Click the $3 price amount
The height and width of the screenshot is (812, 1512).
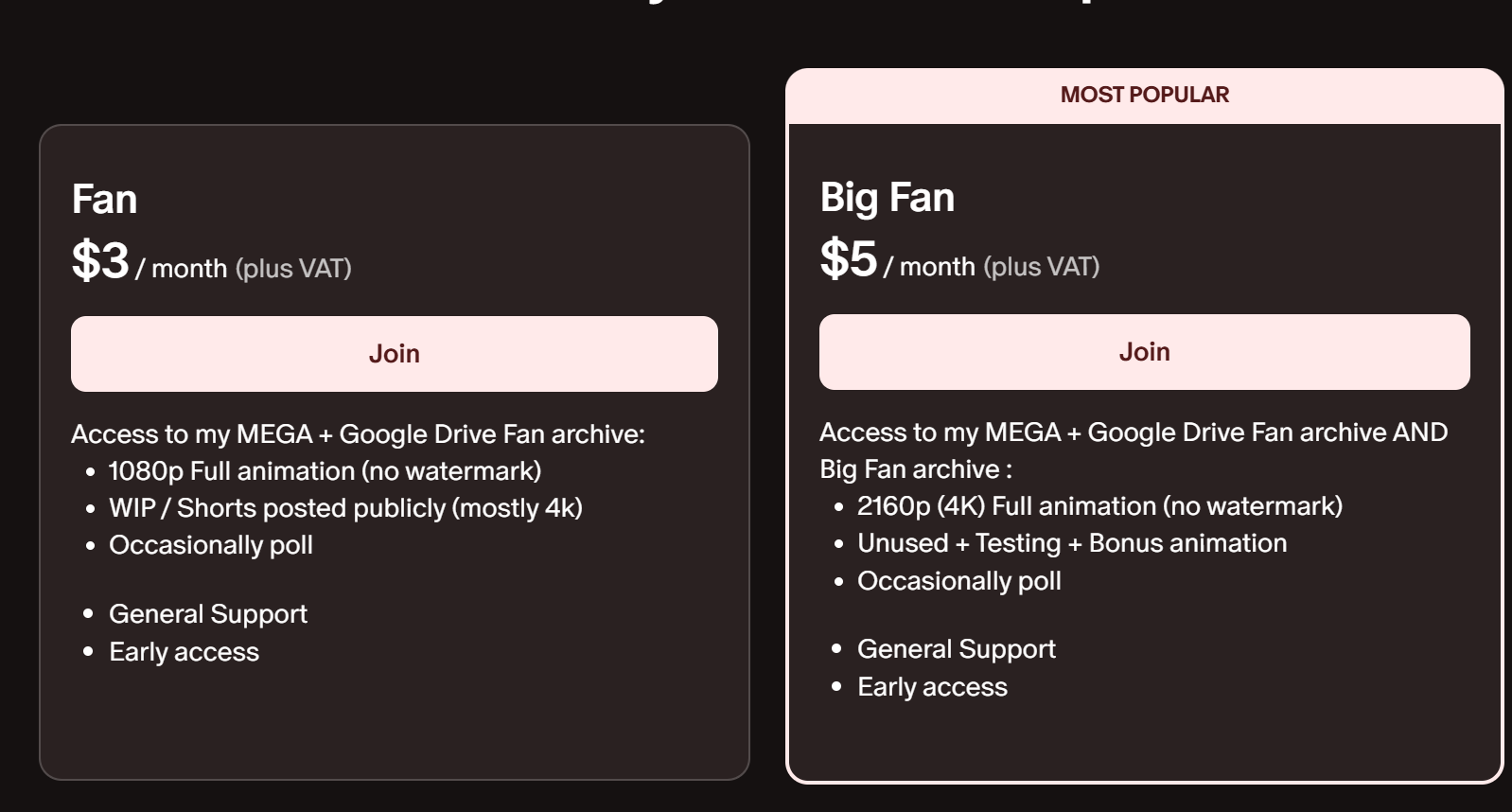click(x=100, y=260)
